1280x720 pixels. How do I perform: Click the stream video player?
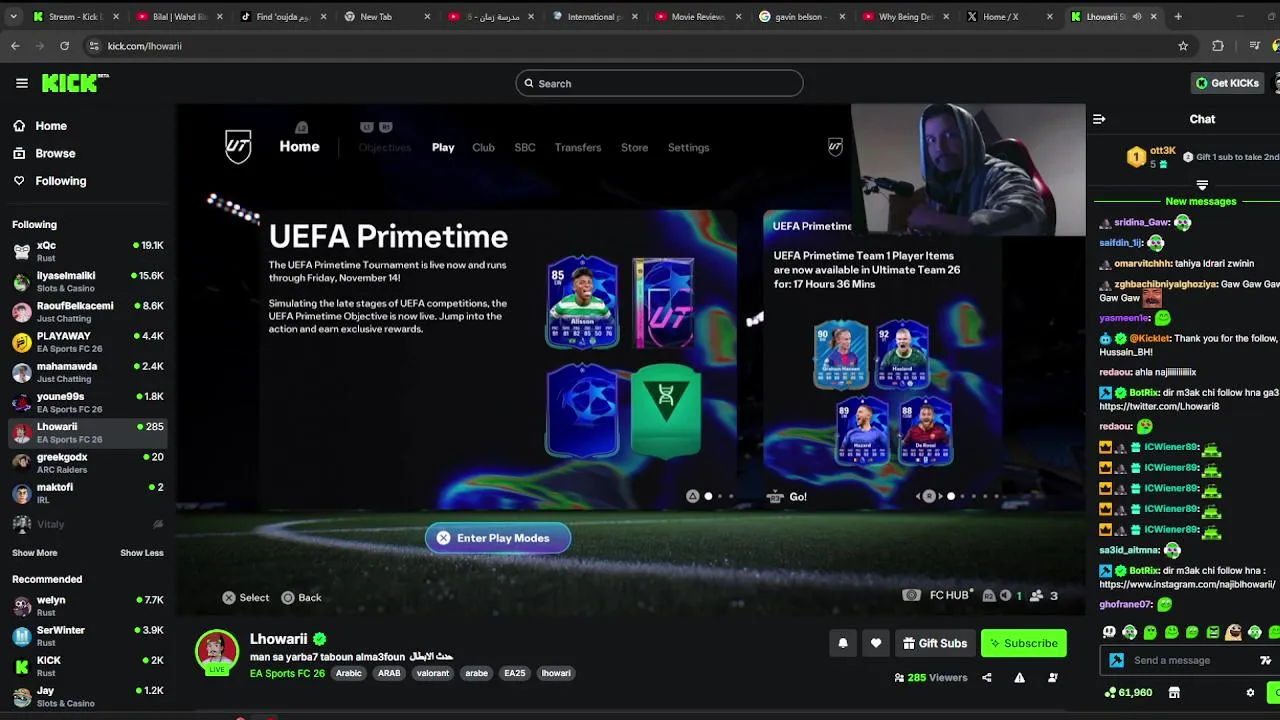tap(631, 360)
